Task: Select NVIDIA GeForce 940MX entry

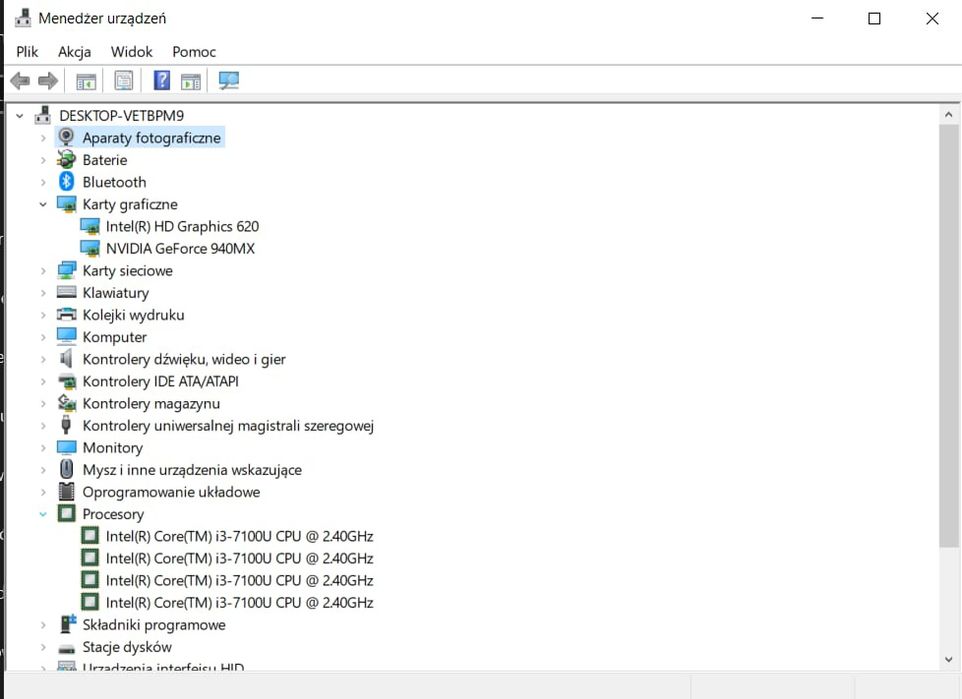Action: tap(180, 249)
